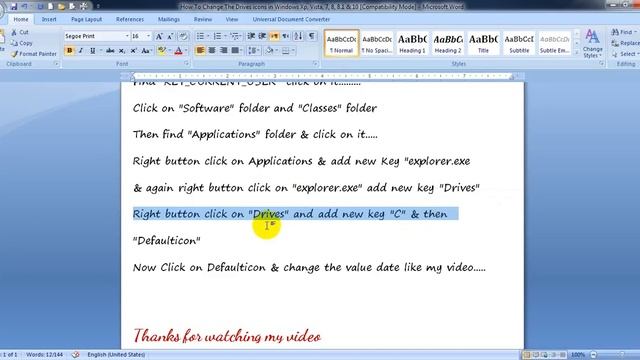Image resolution: width=640 pixels, height=360 pixels.
Task: Toggle left-to-right text direction
Action: pos(274,36)
